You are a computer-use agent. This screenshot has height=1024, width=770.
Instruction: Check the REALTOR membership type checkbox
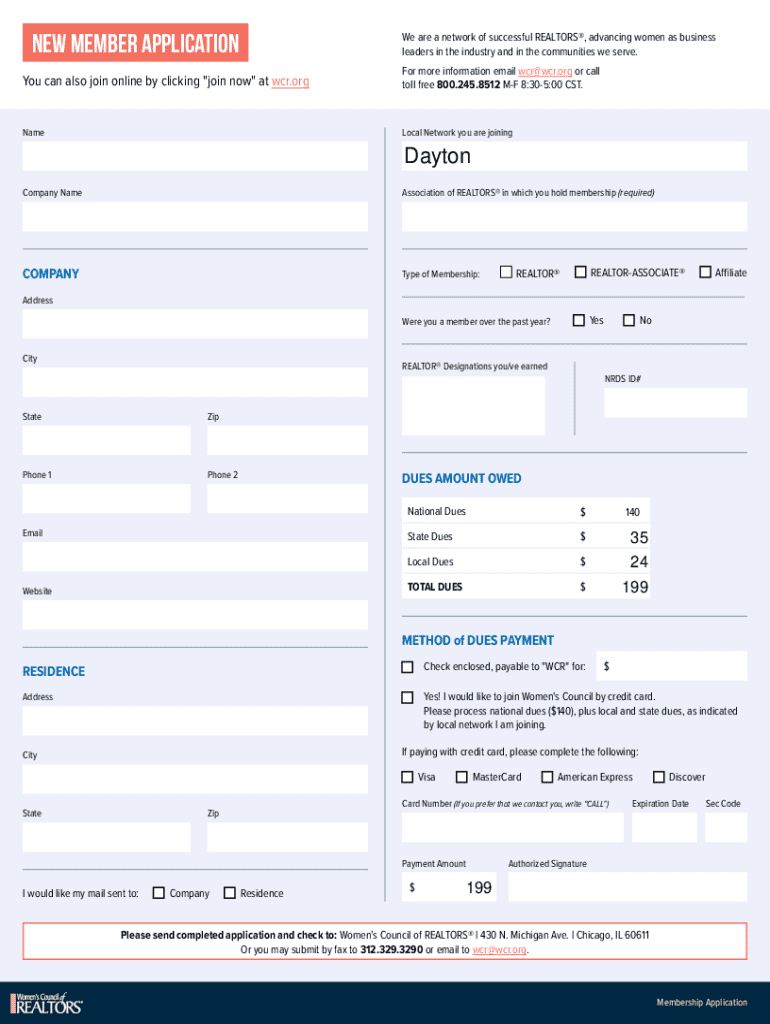coord(506,272)
